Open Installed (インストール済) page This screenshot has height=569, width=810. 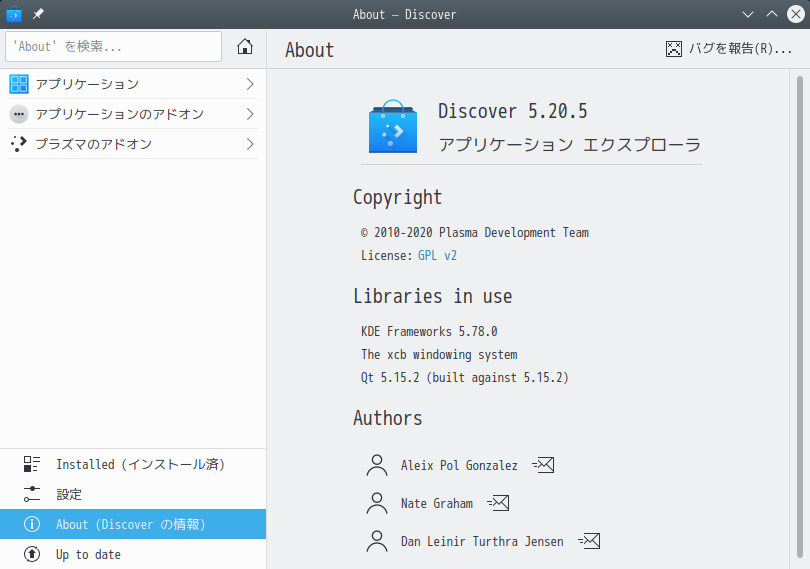133,464
